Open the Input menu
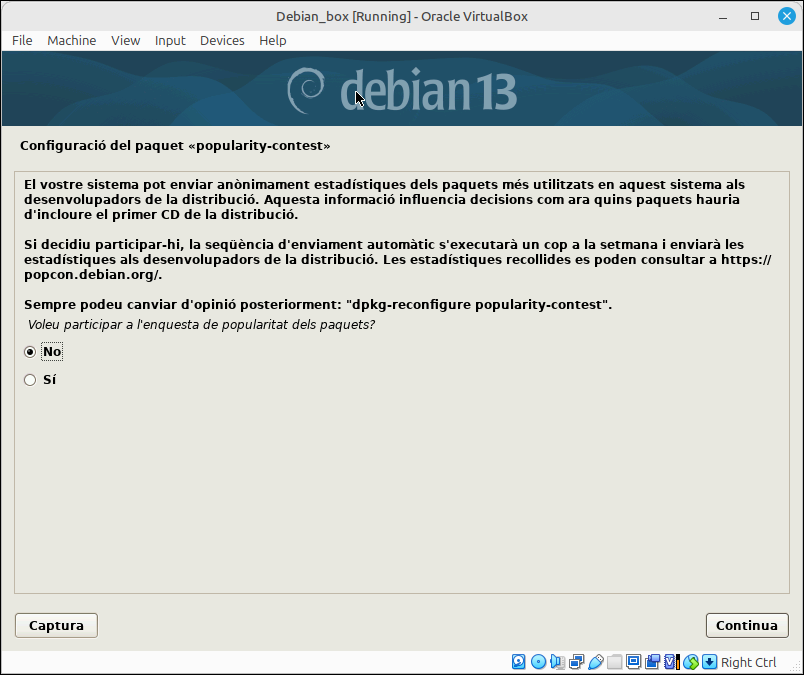 170,41
